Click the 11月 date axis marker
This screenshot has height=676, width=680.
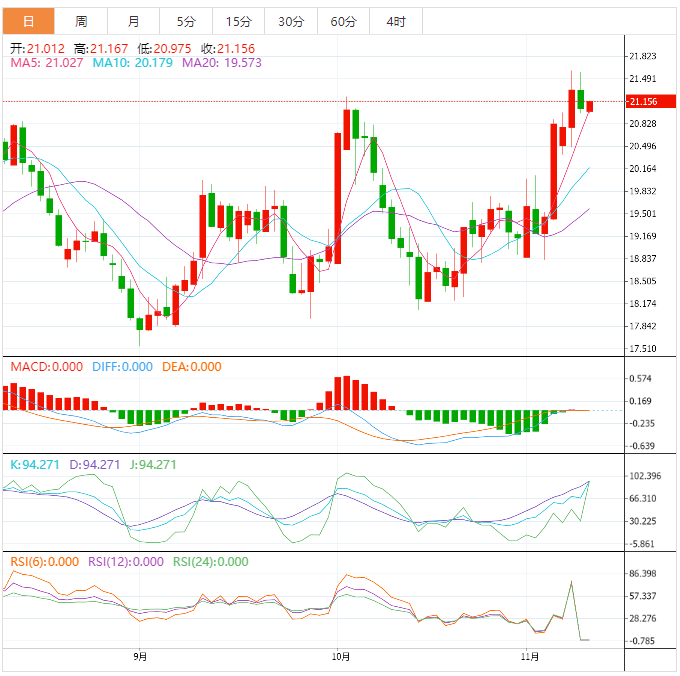(530, 657)
